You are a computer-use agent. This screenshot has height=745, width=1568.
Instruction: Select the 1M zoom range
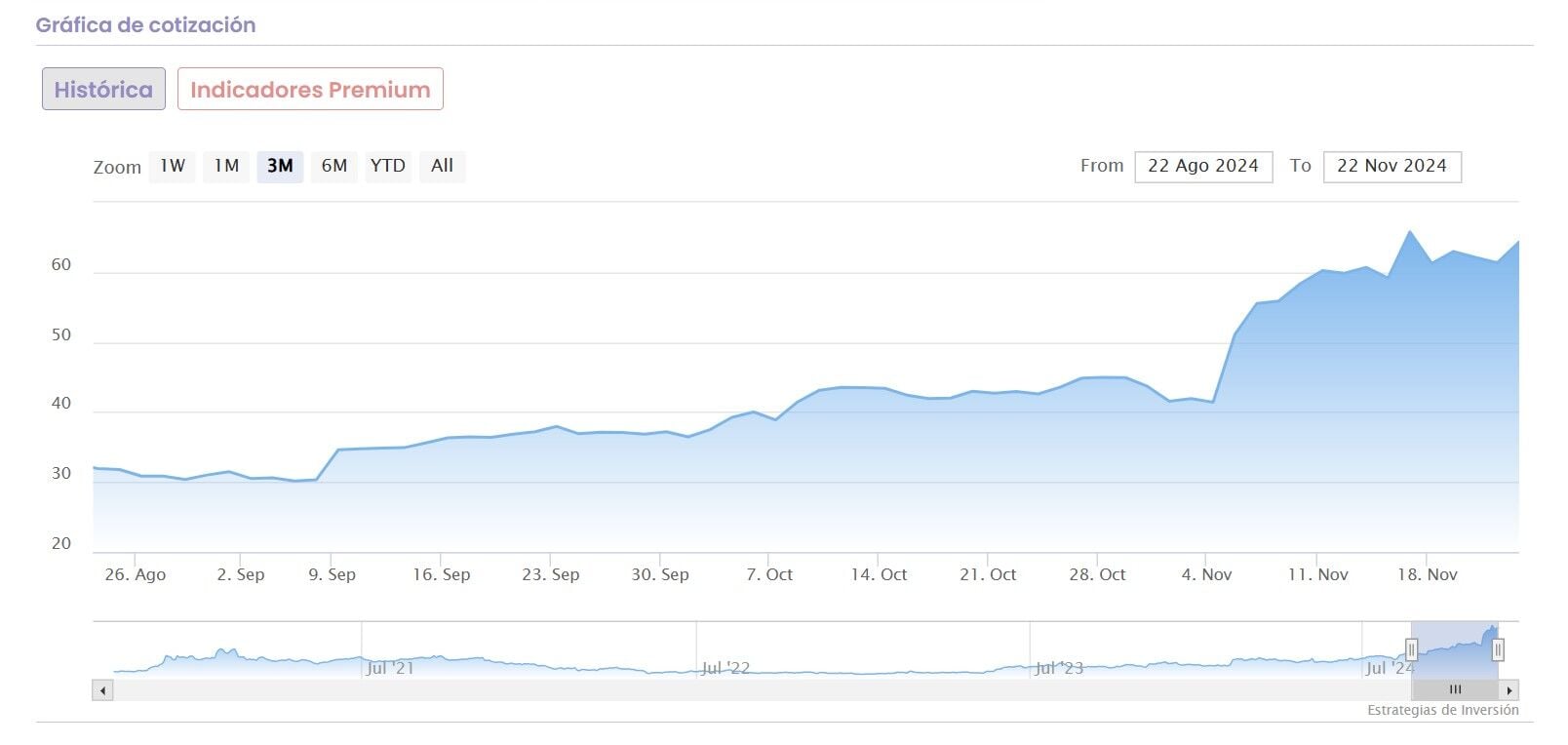click(226, 166)
